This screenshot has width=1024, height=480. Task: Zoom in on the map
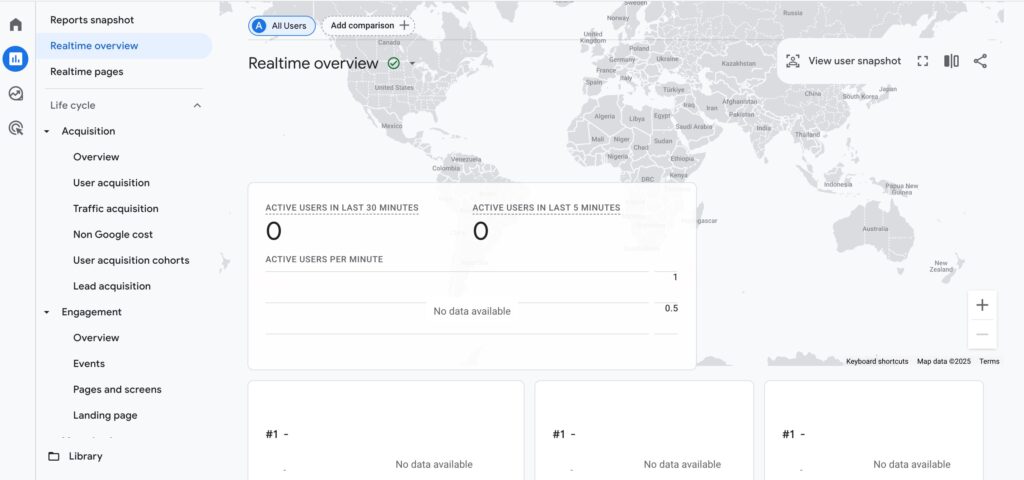(982, 305)
